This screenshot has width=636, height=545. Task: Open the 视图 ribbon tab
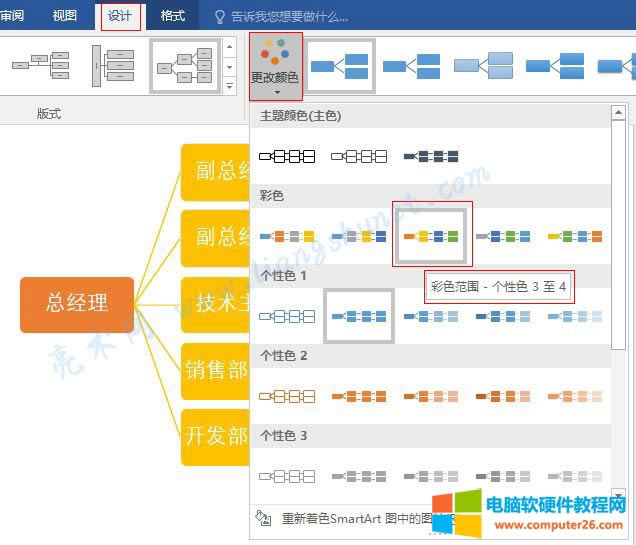(x=65, y=16)
